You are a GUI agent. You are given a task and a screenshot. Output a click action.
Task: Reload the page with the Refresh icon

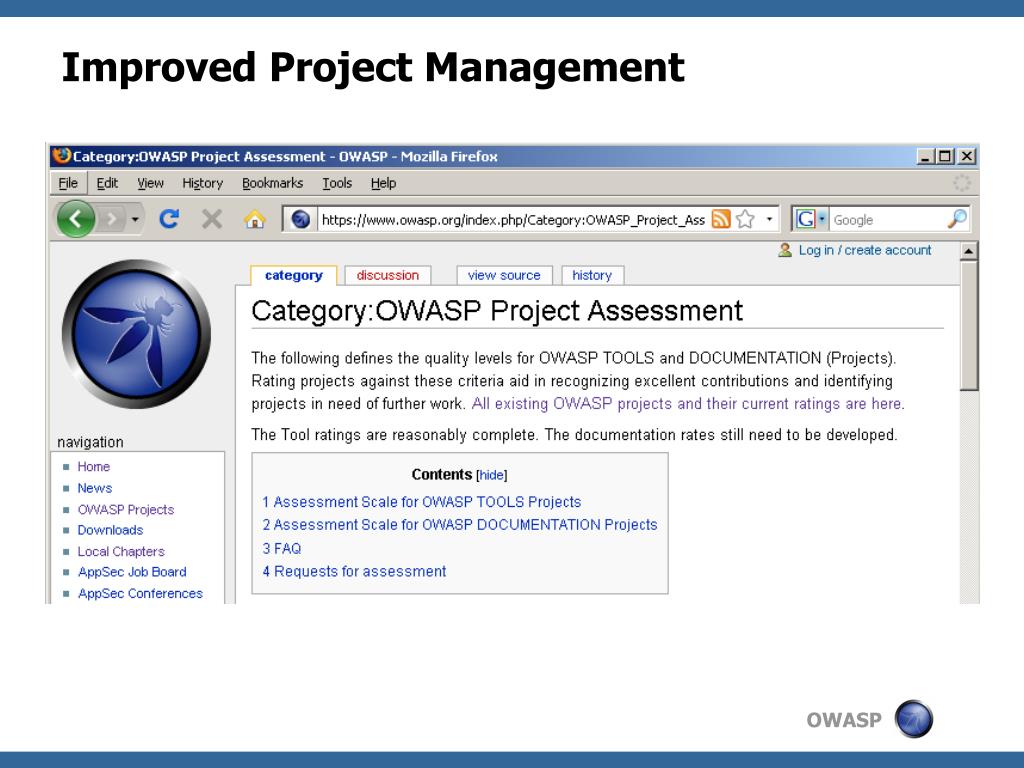tap(169, 219)
